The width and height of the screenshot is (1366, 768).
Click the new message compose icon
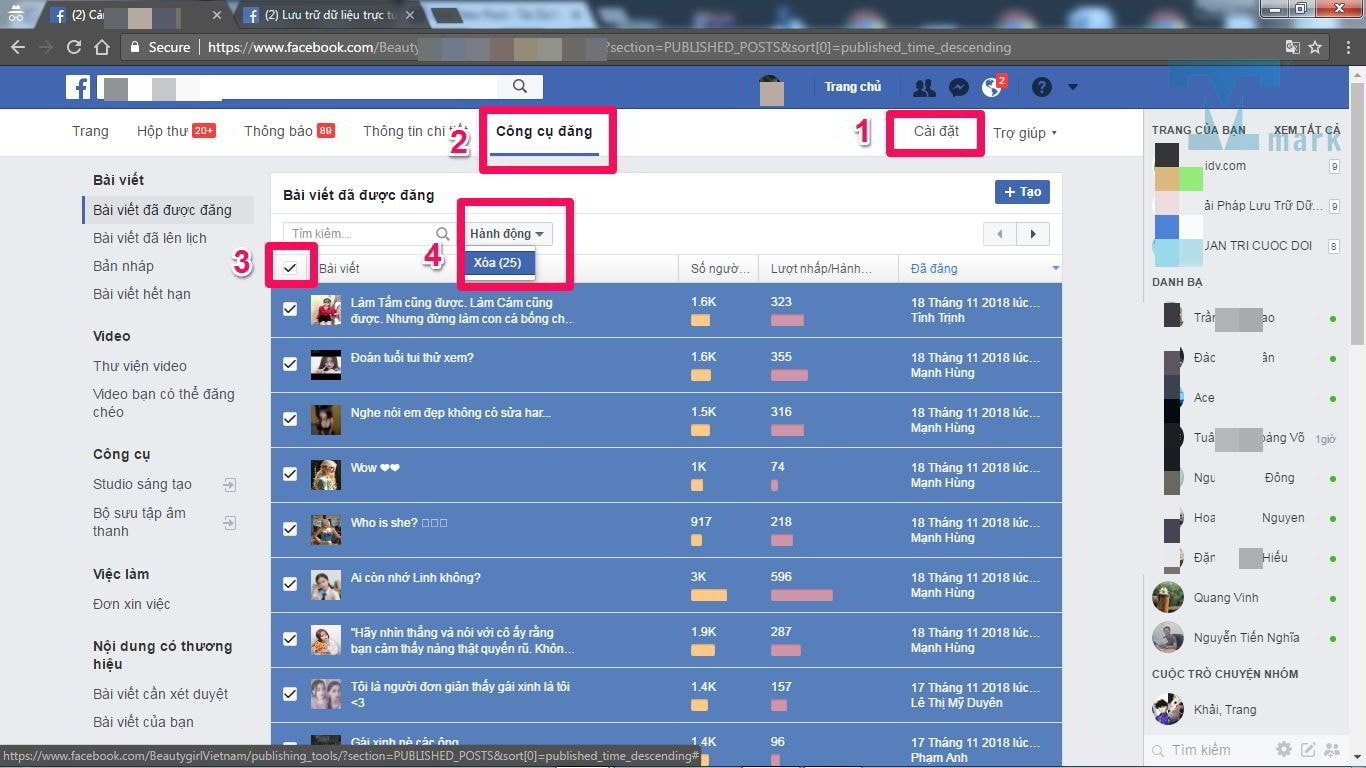click(x=1308, y=749)
